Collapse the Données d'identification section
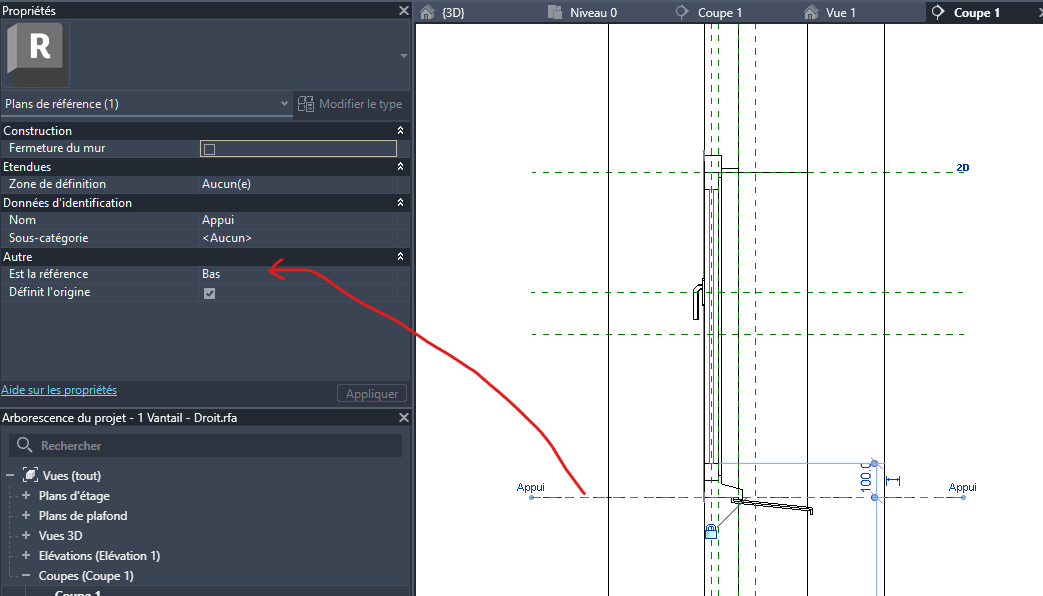This screenshot has width=1043, height=596. pyautogui.click(x=400, y=202)
